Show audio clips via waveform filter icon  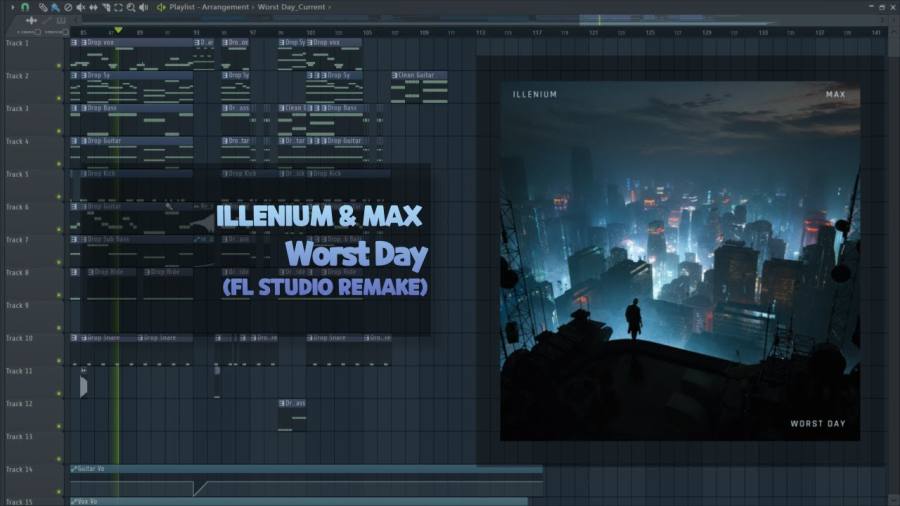[x=31, y=20]
